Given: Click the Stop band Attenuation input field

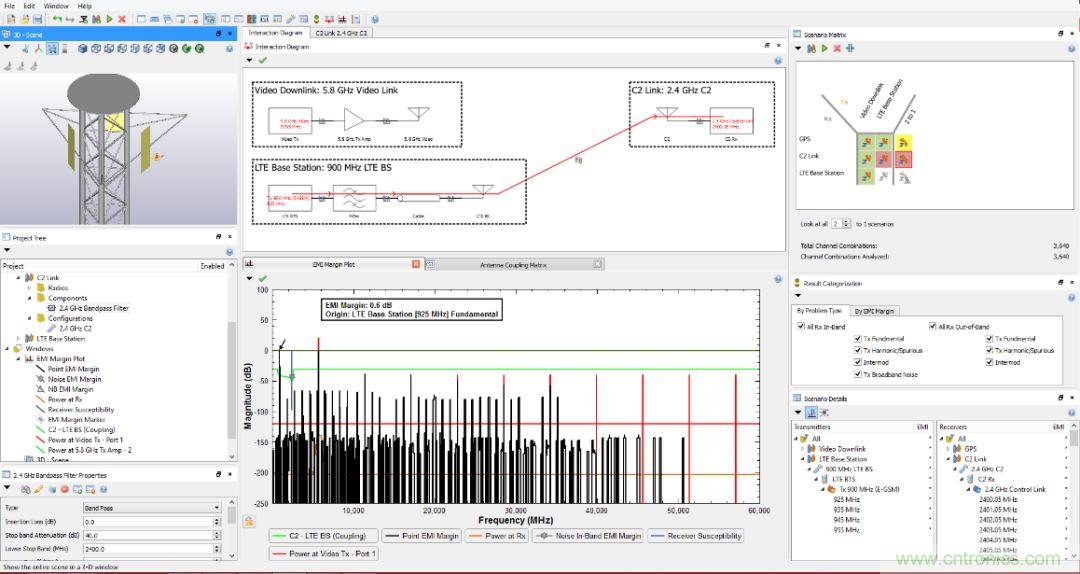Looking at the screenshot, I should pyautogui.click(x=150, y=535).
